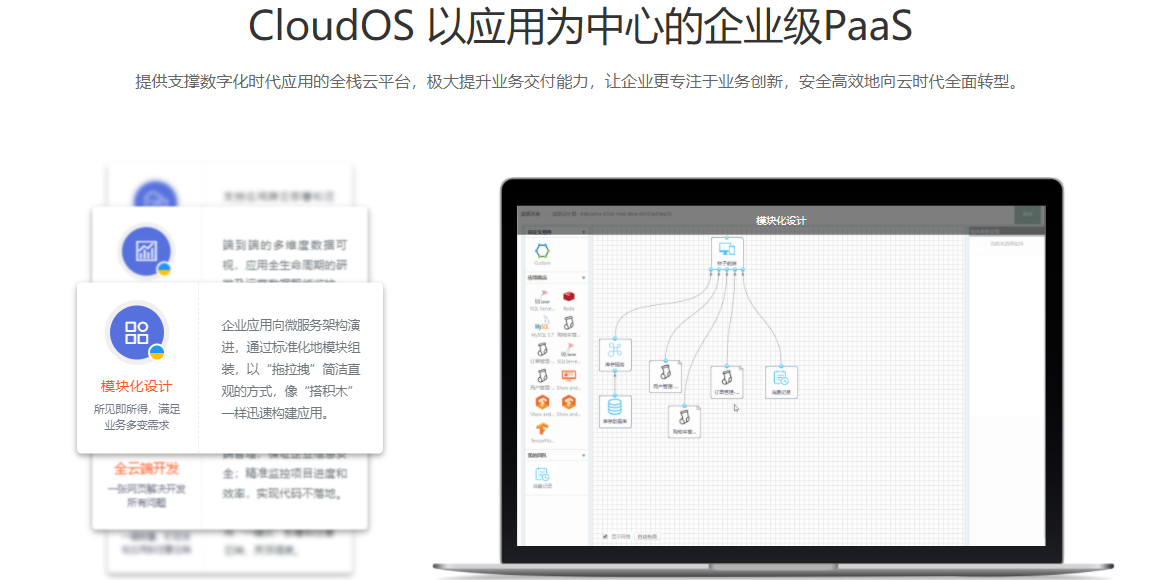This screenshot has height=580, width=1165.
Task: Click the CloudOS 以应用为中心的企业级PaaS heading
Action: coord(580,26)
